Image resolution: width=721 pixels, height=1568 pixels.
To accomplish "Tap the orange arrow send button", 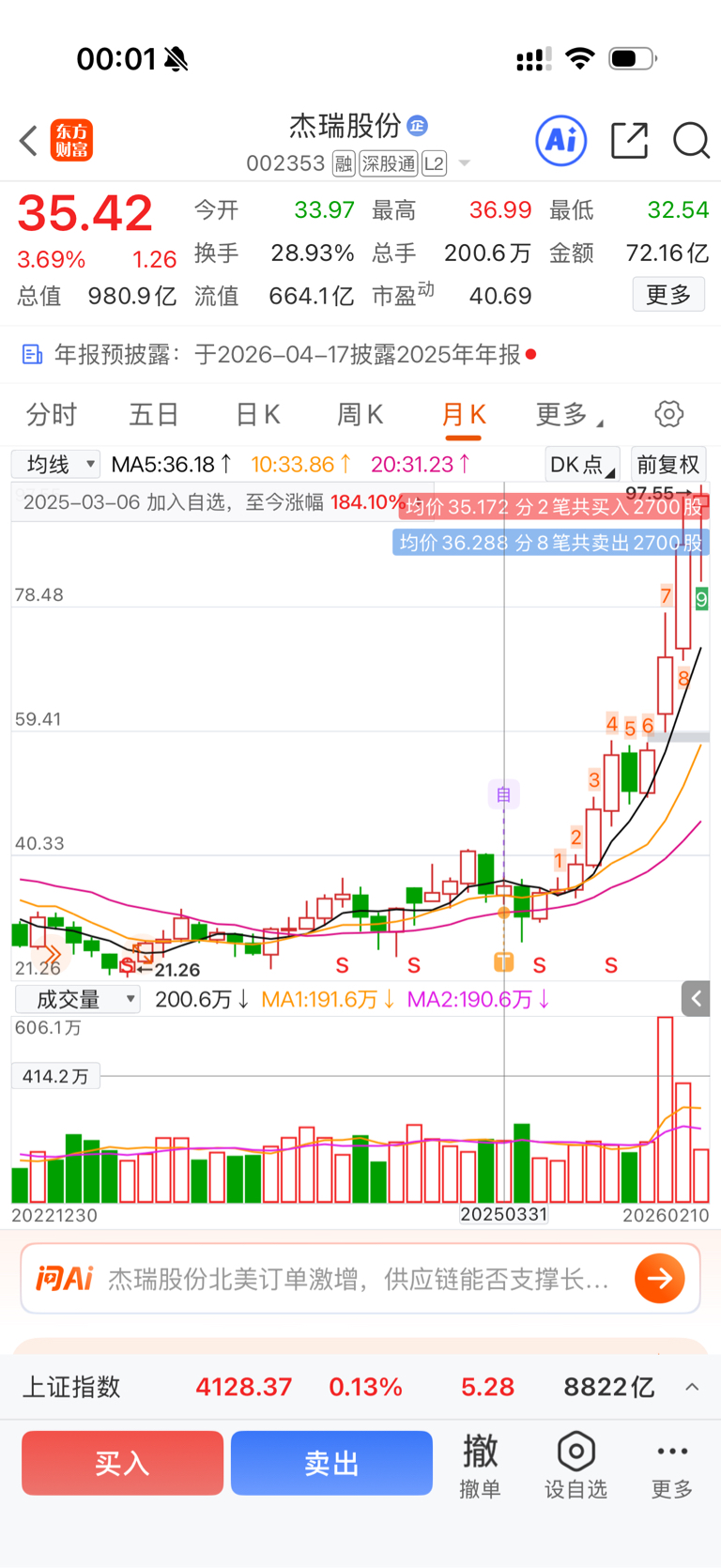I will (660, 1279).
